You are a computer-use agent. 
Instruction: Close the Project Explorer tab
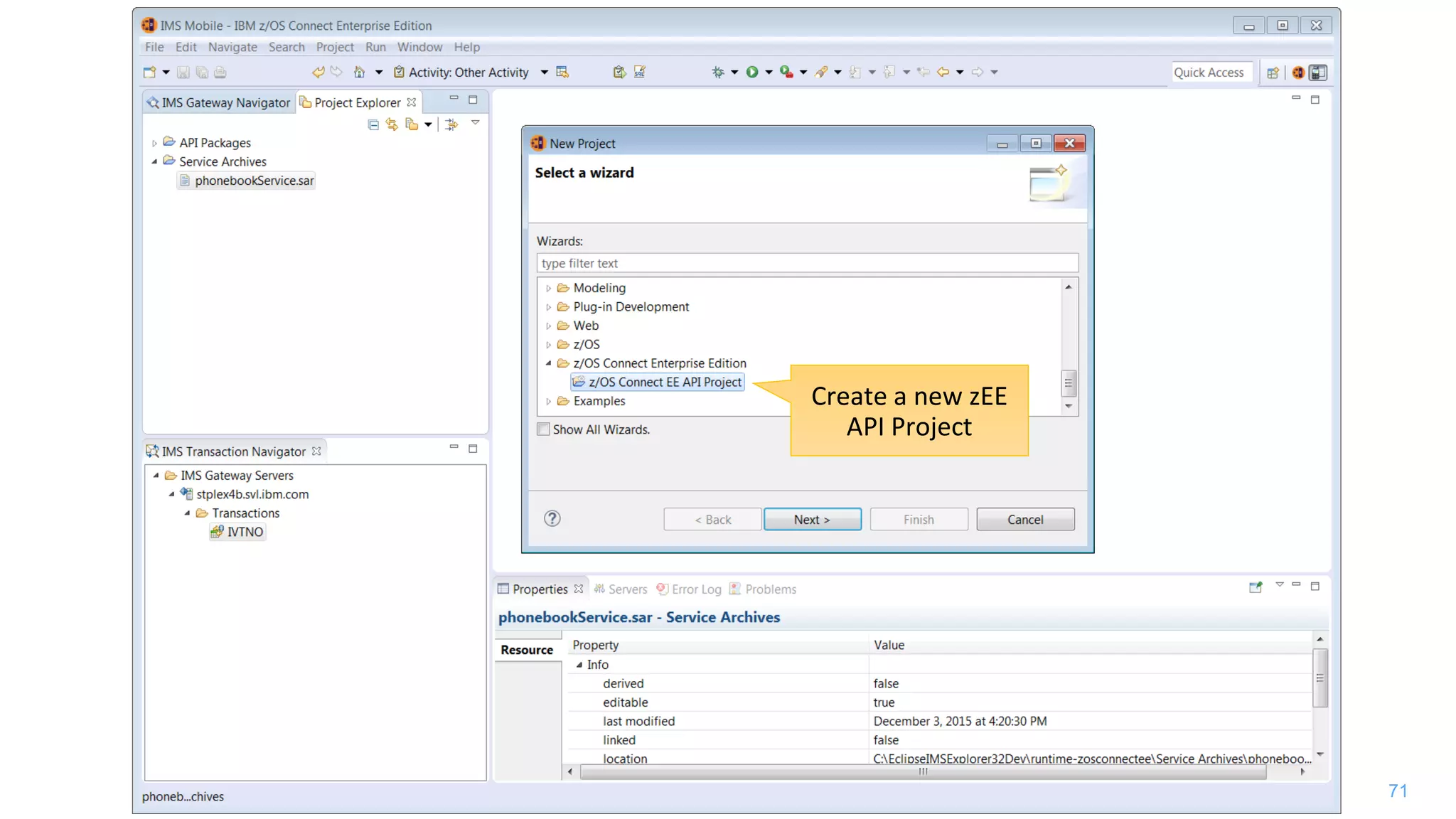pos(412,102)
